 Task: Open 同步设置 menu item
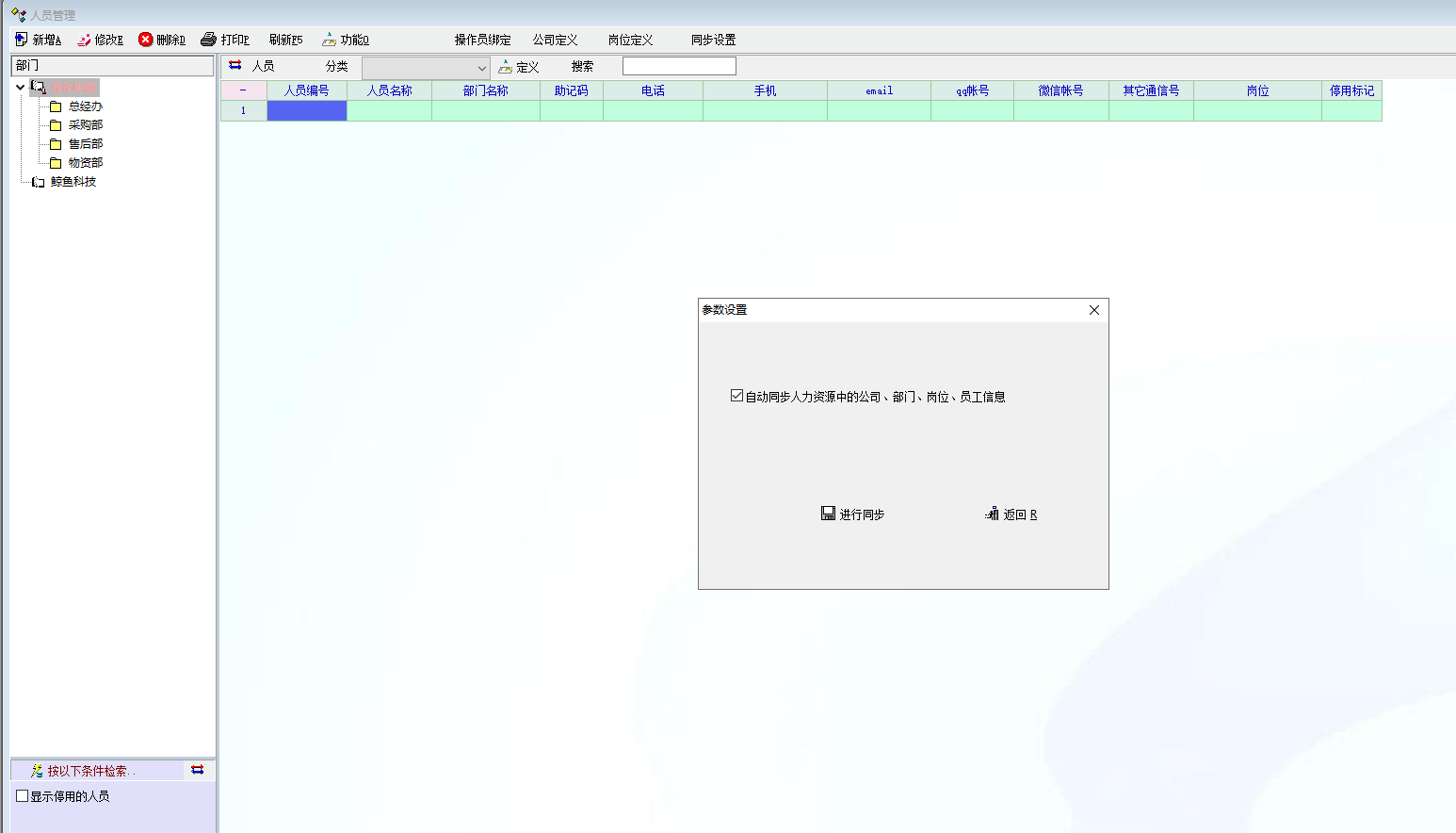tap(713, 40)
